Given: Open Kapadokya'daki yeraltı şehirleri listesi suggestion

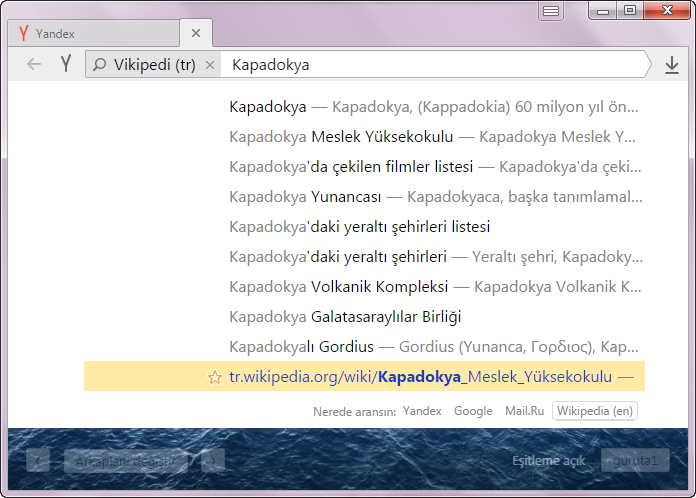Looking at the screenshot, I should (364, 227).
